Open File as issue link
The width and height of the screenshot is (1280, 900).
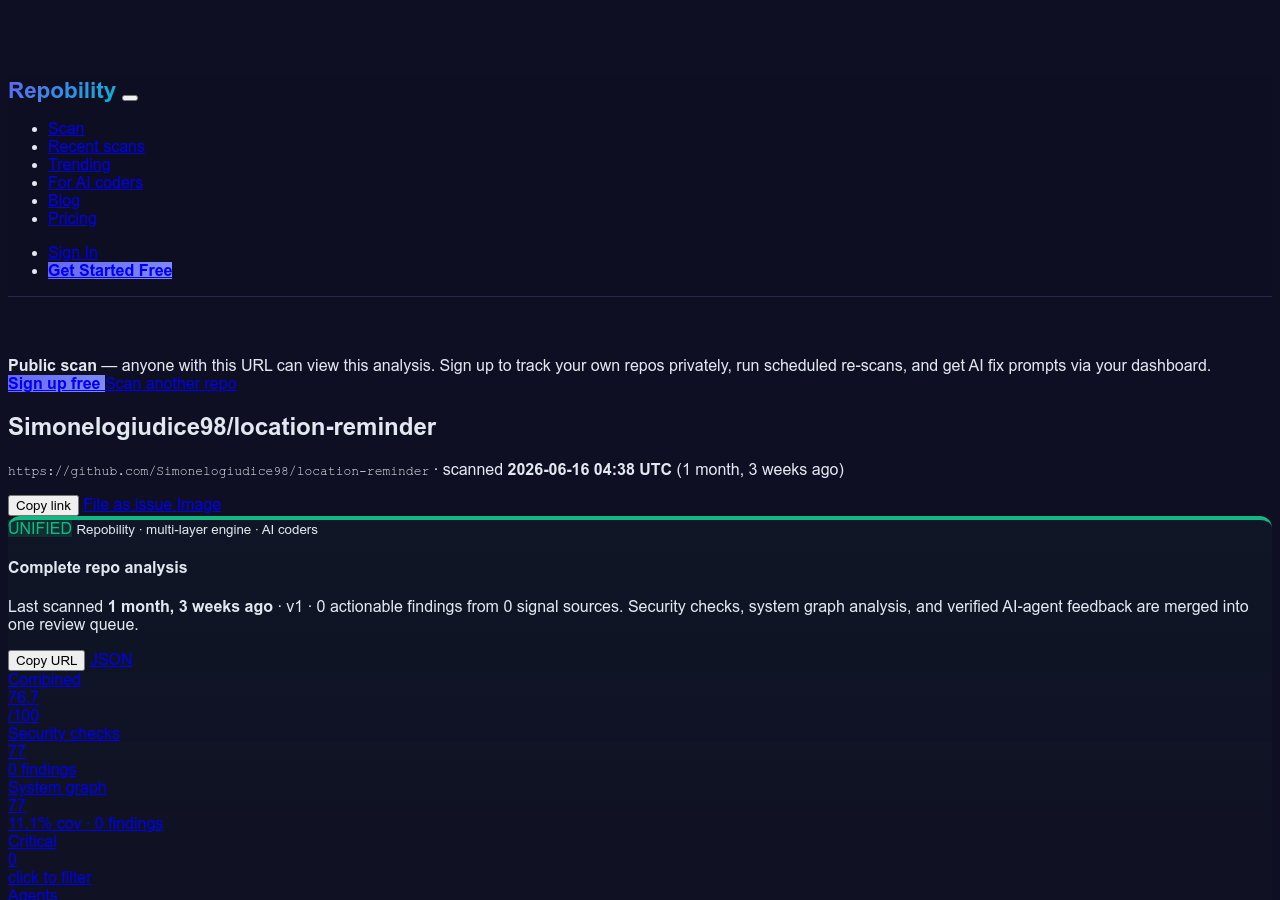pos(128,504)
